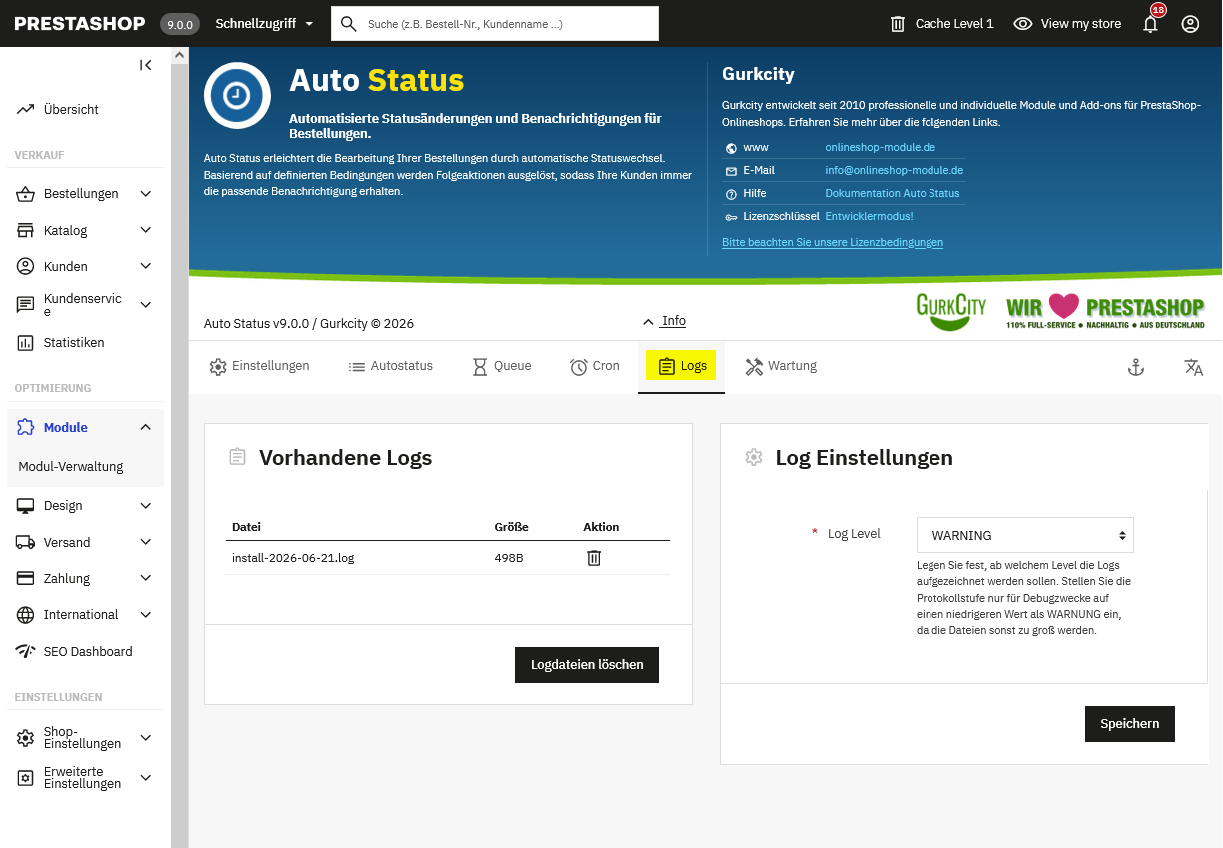Click the Cache Level 1 trash icon
The height and width of the screenshot is (848, 1223).
click(x=898, y=23)
